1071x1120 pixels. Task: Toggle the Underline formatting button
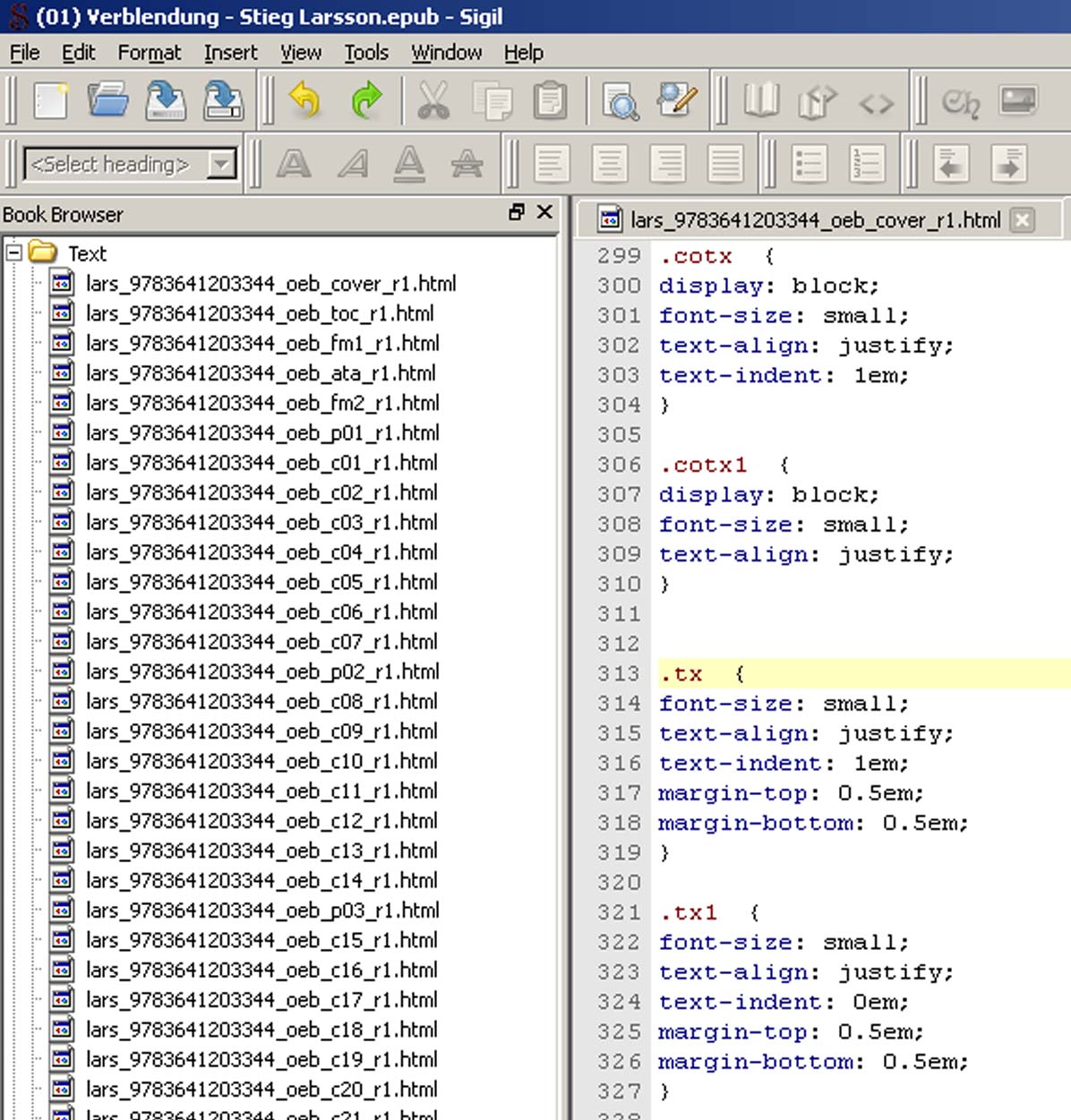tap(409, 164)
